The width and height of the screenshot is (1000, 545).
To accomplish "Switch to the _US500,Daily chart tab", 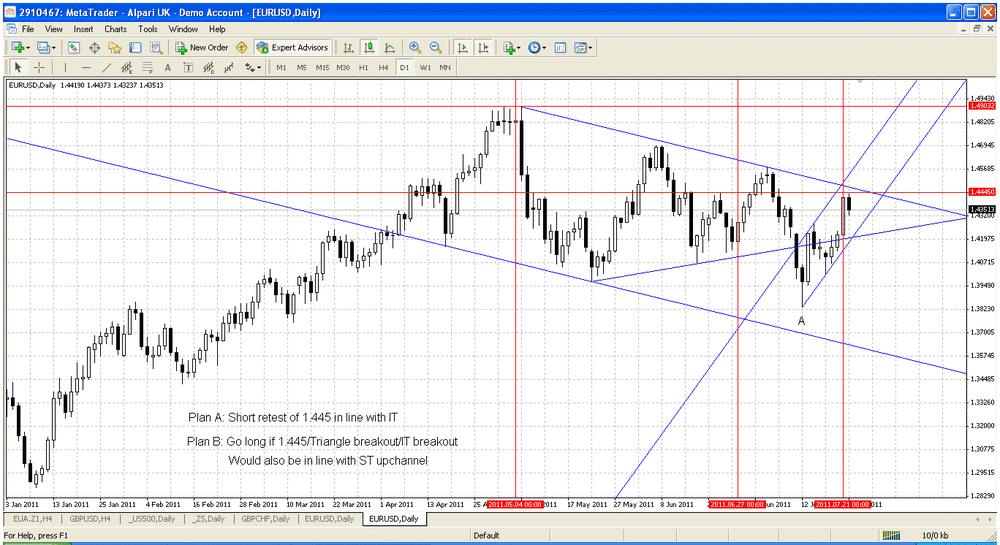I will (152, 519).
